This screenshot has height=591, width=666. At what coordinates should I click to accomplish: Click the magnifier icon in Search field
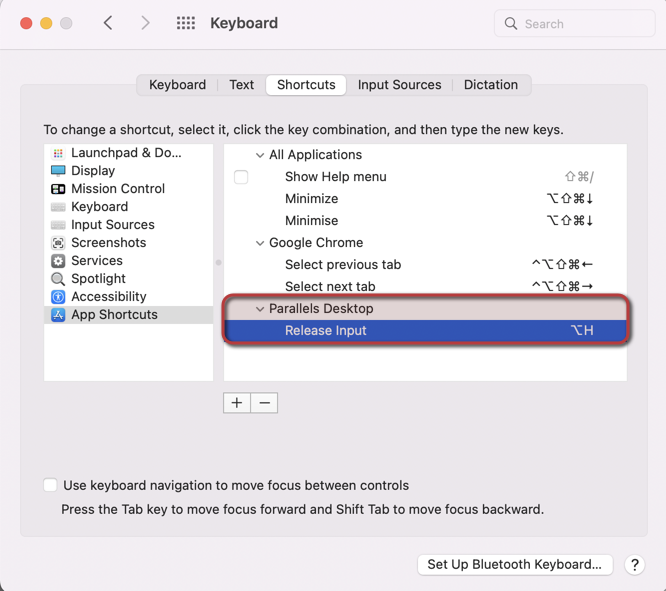pyautogui.click(x=511, y=23)
